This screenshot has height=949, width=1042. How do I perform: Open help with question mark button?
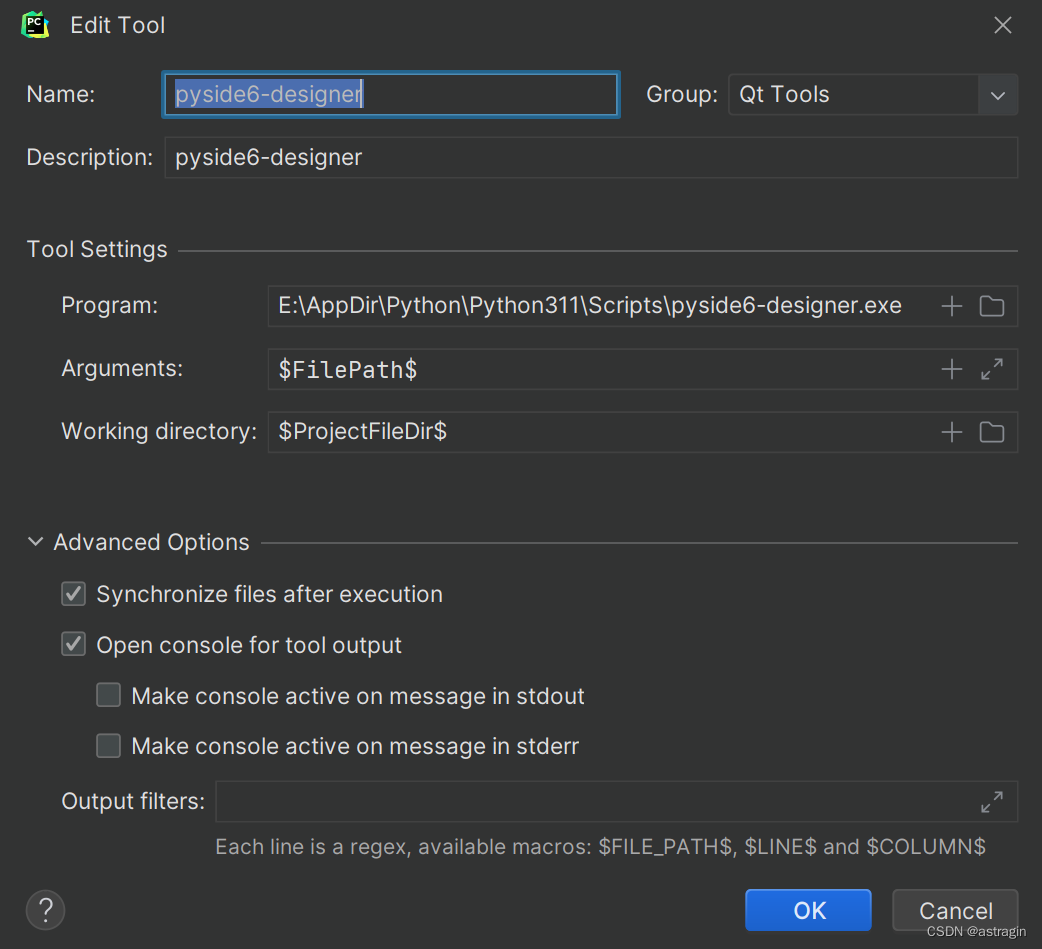tap(45, 910)
